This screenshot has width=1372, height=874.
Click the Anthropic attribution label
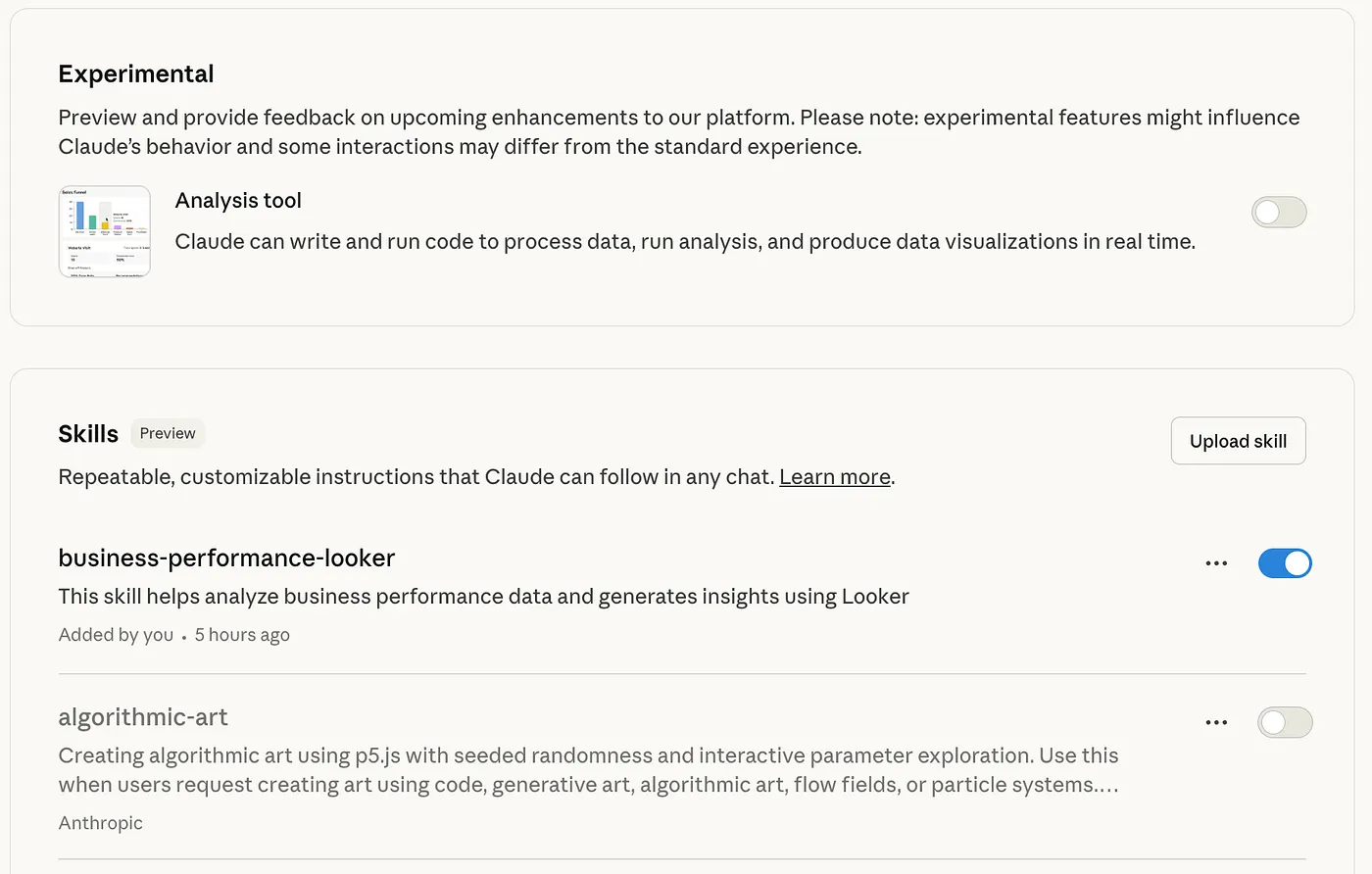coord(101,822)
